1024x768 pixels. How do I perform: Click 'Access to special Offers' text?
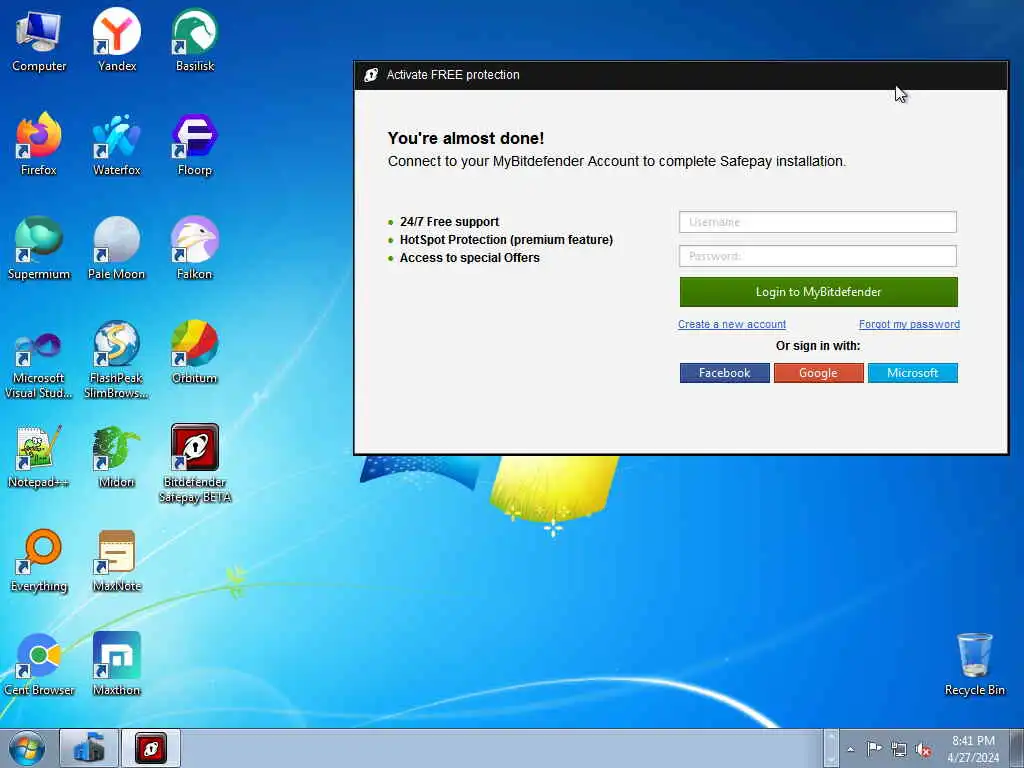(470, 258)
